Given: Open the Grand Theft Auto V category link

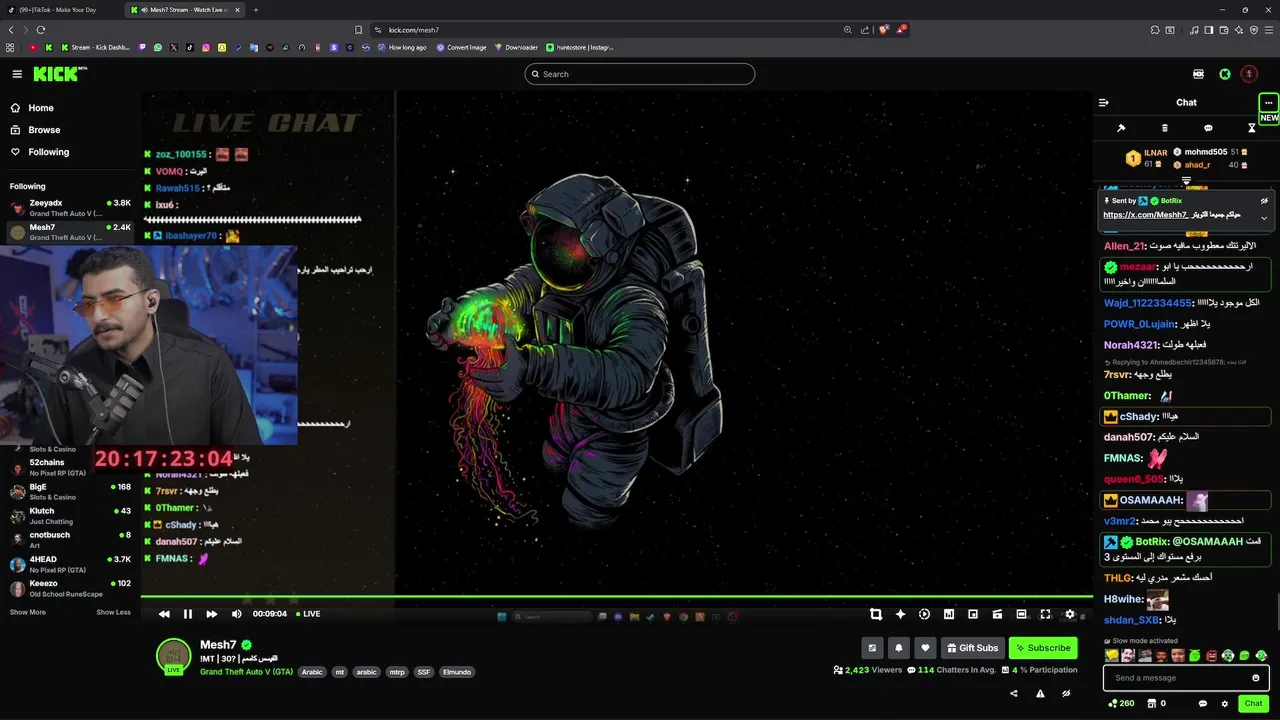Looking at the screenshot, I should [246, 672].
